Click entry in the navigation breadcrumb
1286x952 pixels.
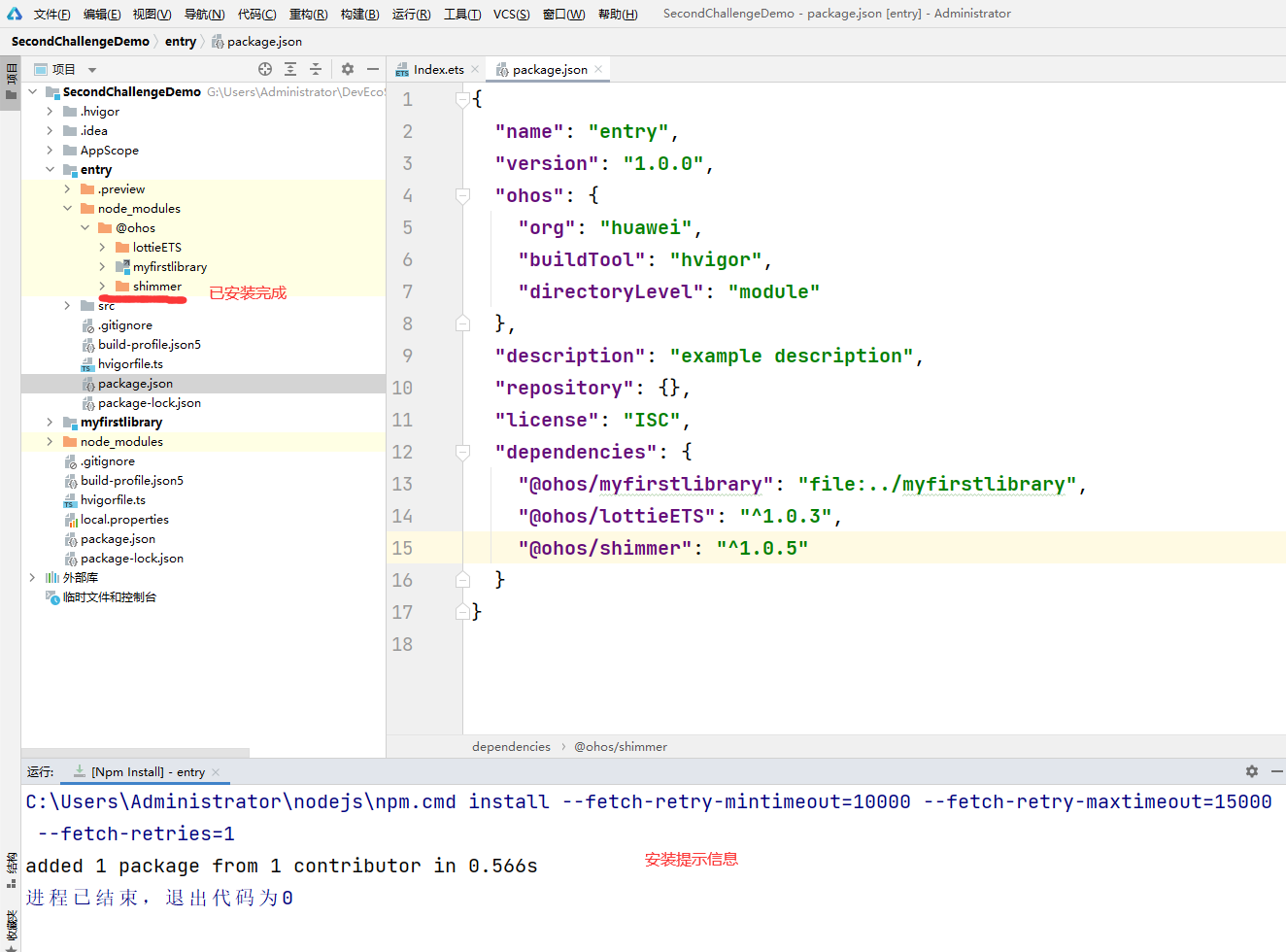click(181, 41)
